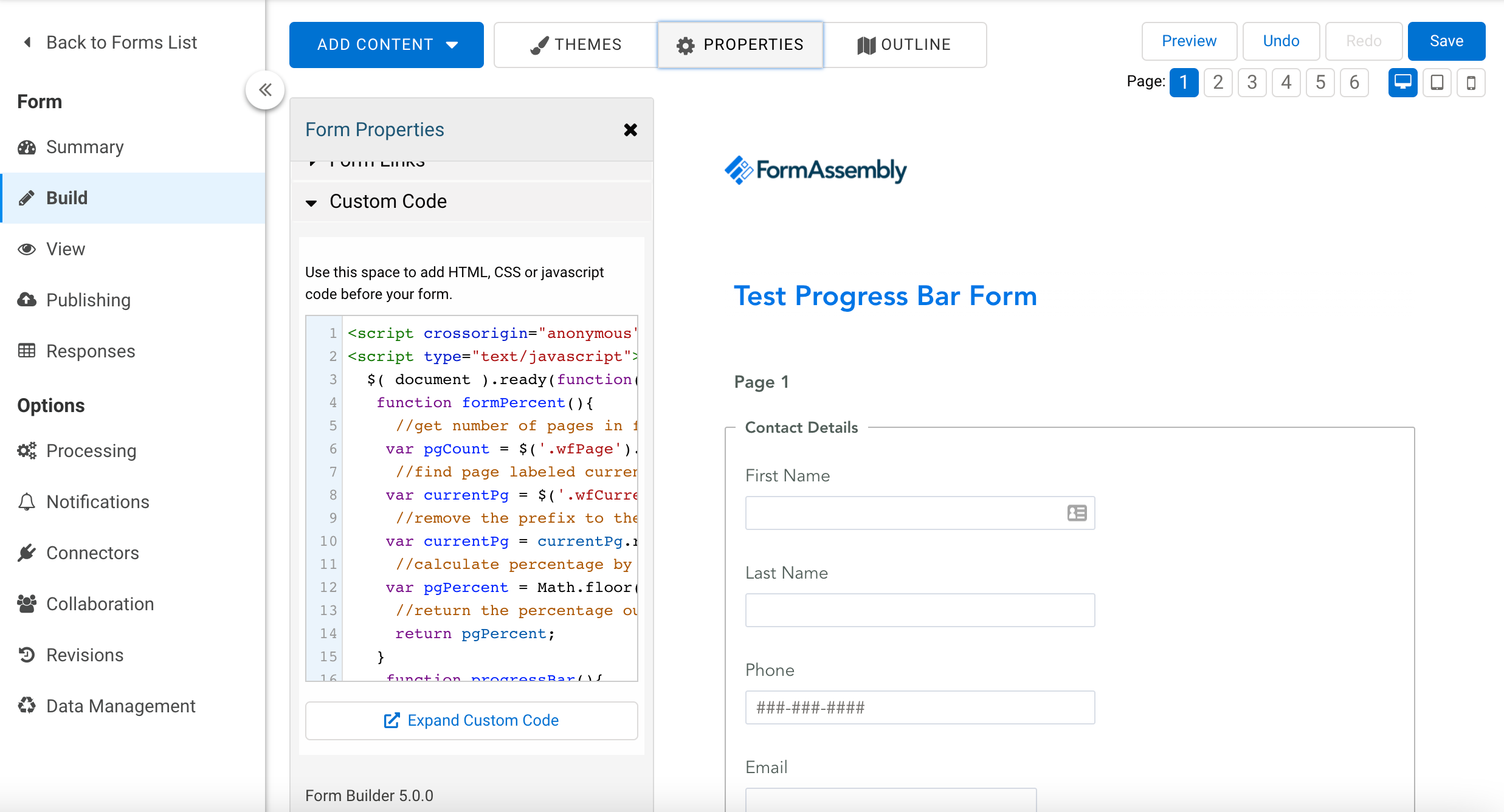Go to form page 4
The image size is (1504, 812).
pos(1286,82)
